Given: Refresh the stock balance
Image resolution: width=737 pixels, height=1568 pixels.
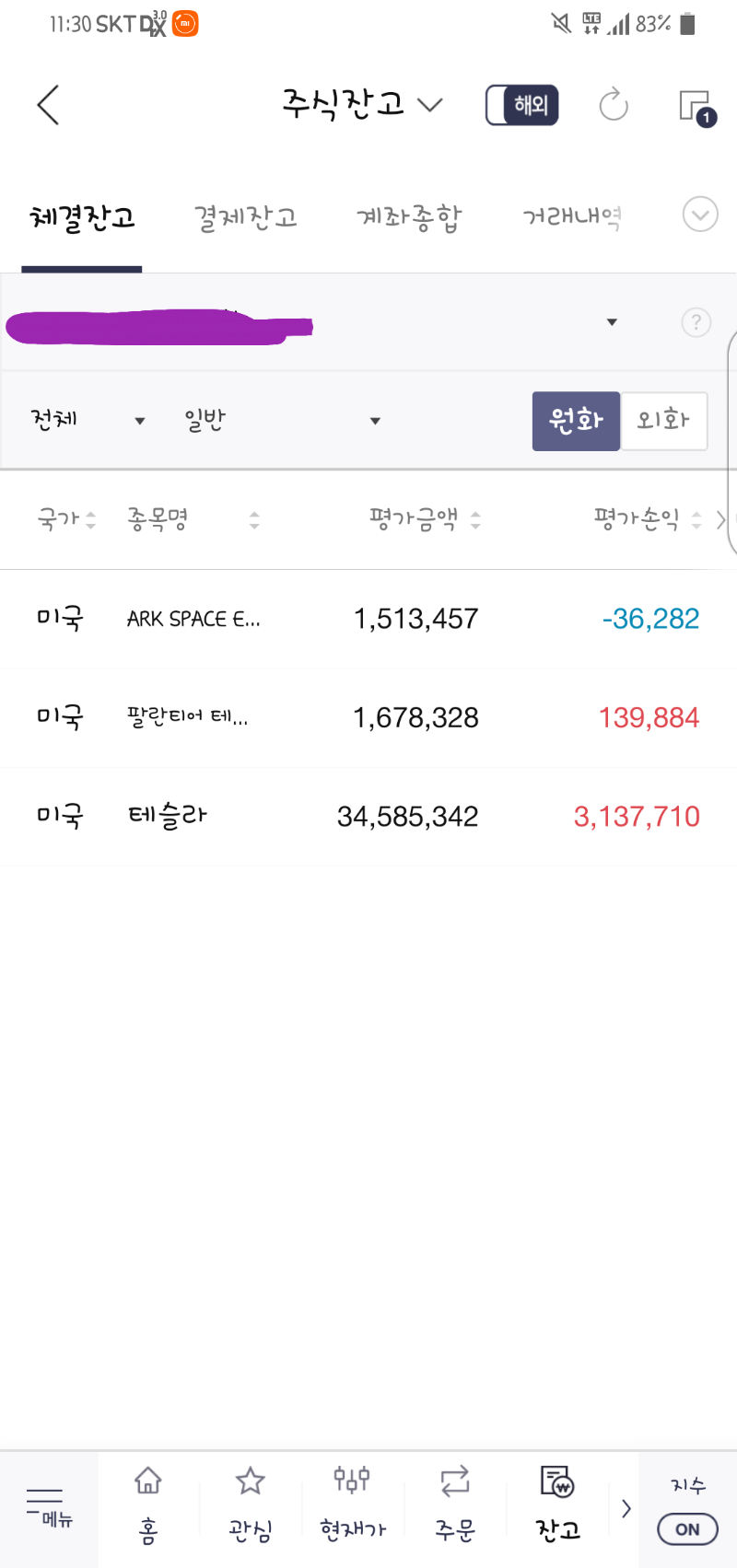Looking at the screenshot, I should point(614,105).
